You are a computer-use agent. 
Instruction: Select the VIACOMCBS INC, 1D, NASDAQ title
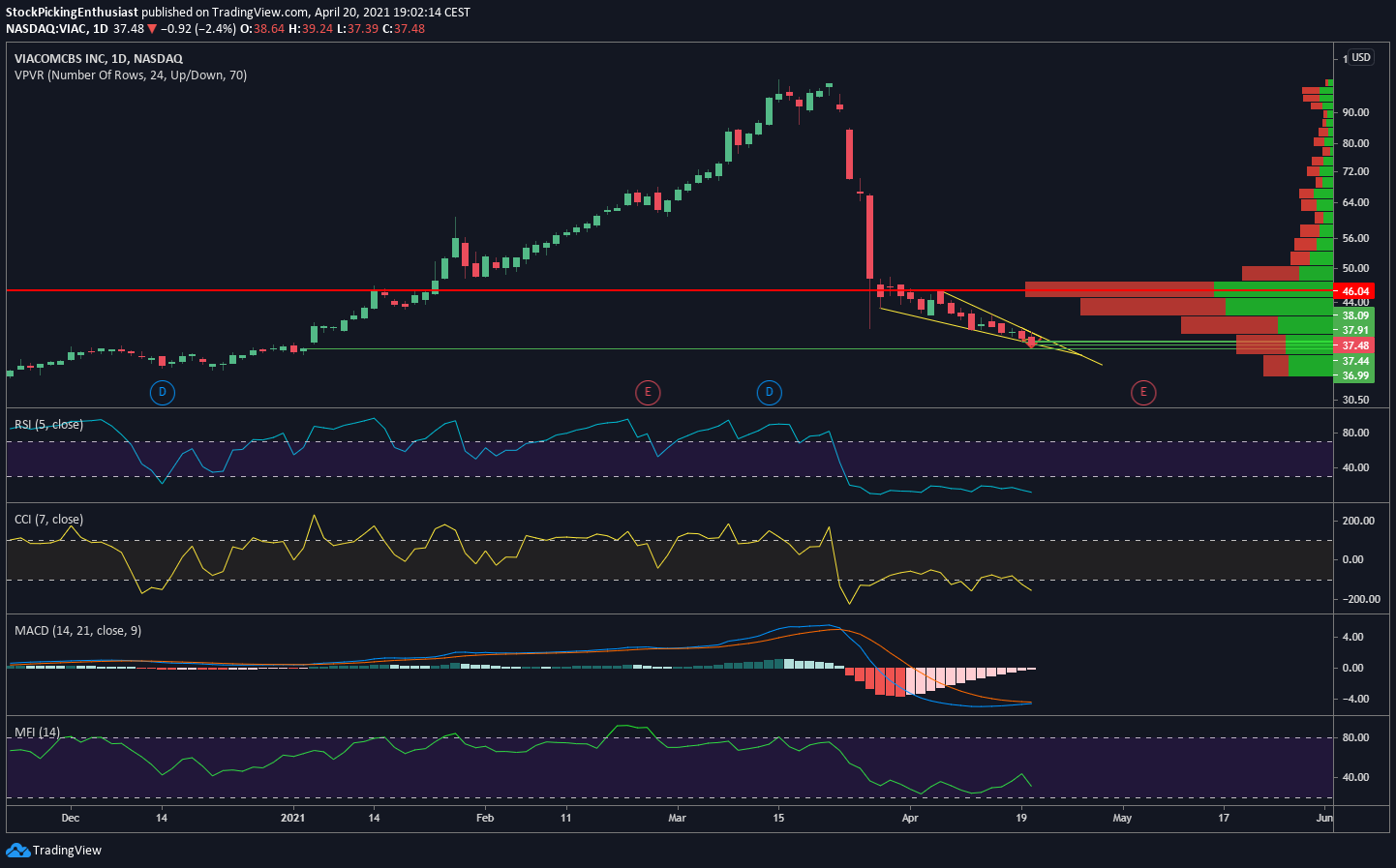[99, 59]
